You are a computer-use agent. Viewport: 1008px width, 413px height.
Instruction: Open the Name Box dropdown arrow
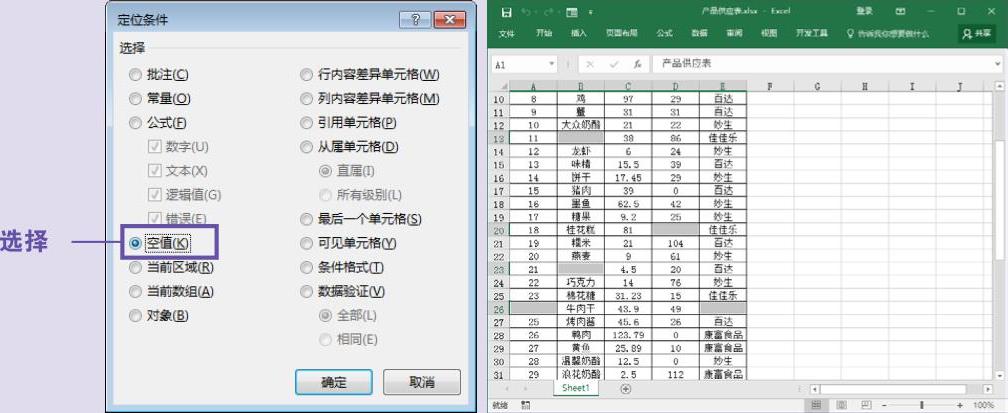point(552,64)
